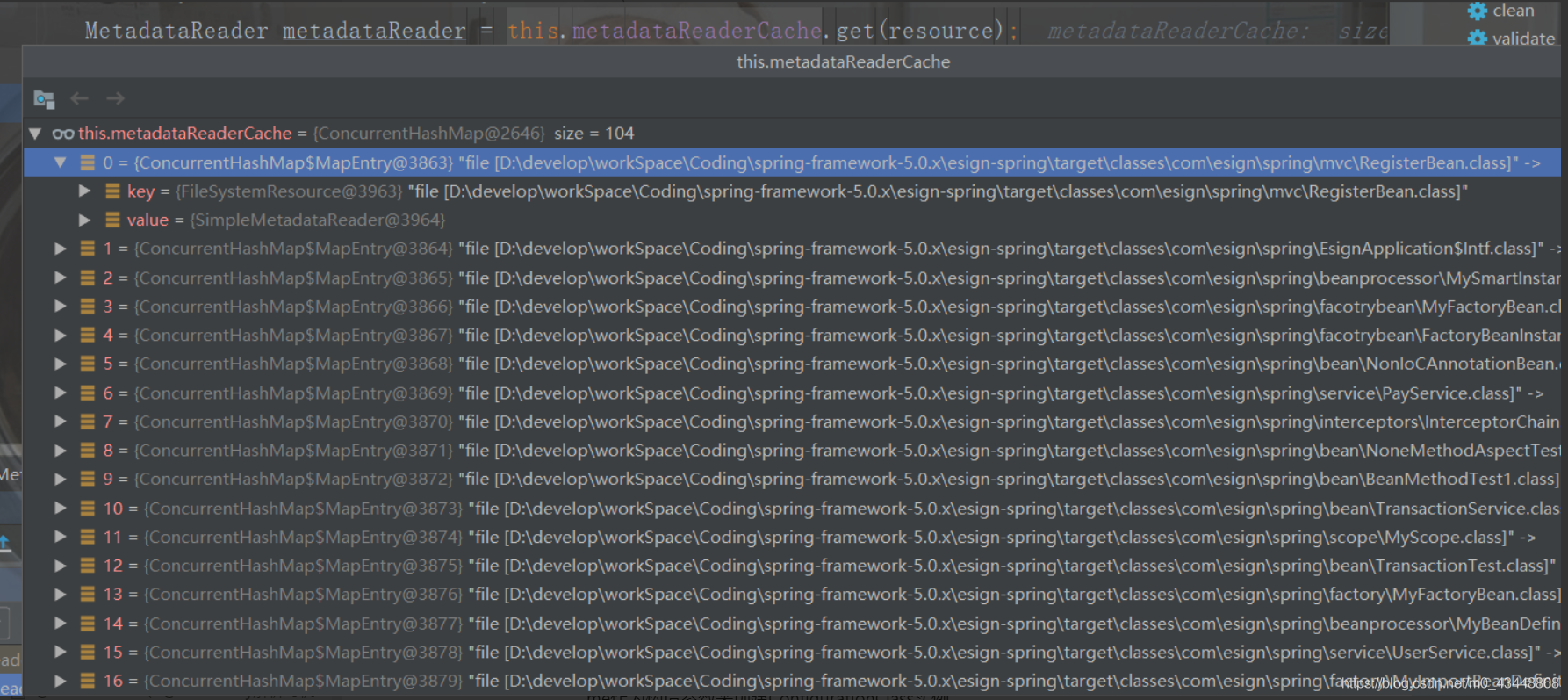
Task: Expand entry 4 MapEntry@3867
Action: 60,335
